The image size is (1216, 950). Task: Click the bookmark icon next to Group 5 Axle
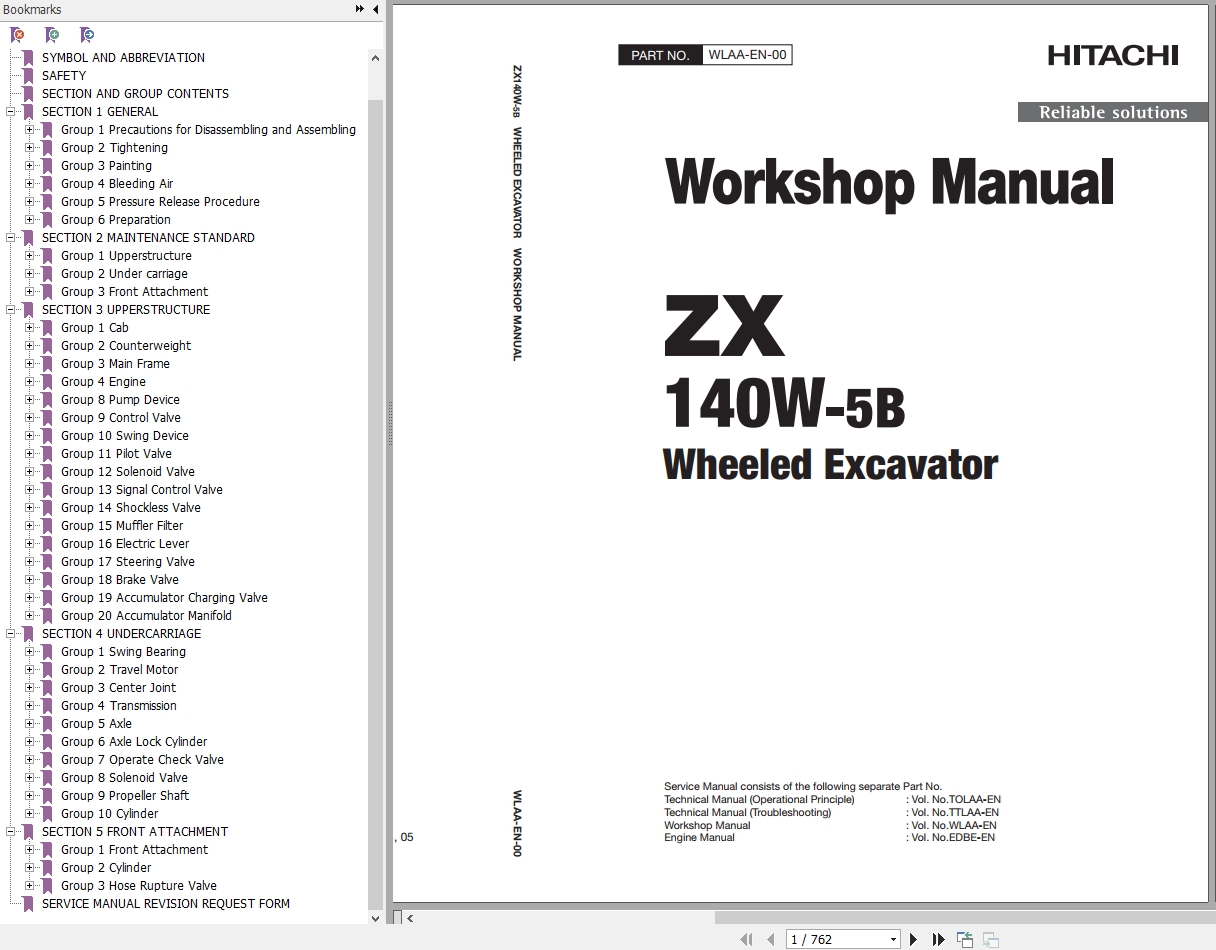point(47,724)
